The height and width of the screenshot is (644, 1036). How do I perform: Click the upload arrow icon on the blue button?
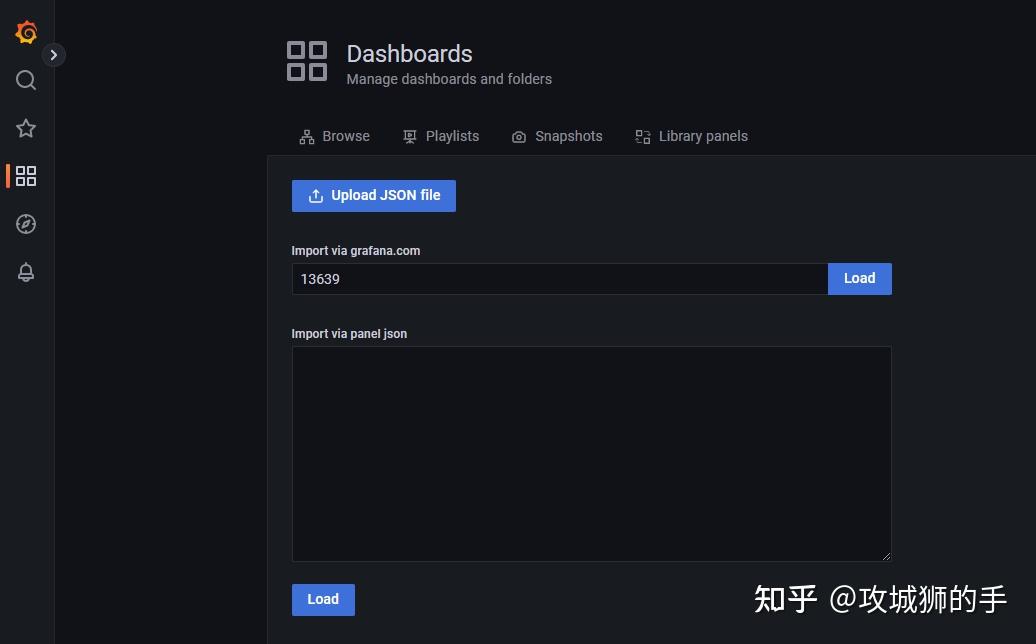(316, 195)
